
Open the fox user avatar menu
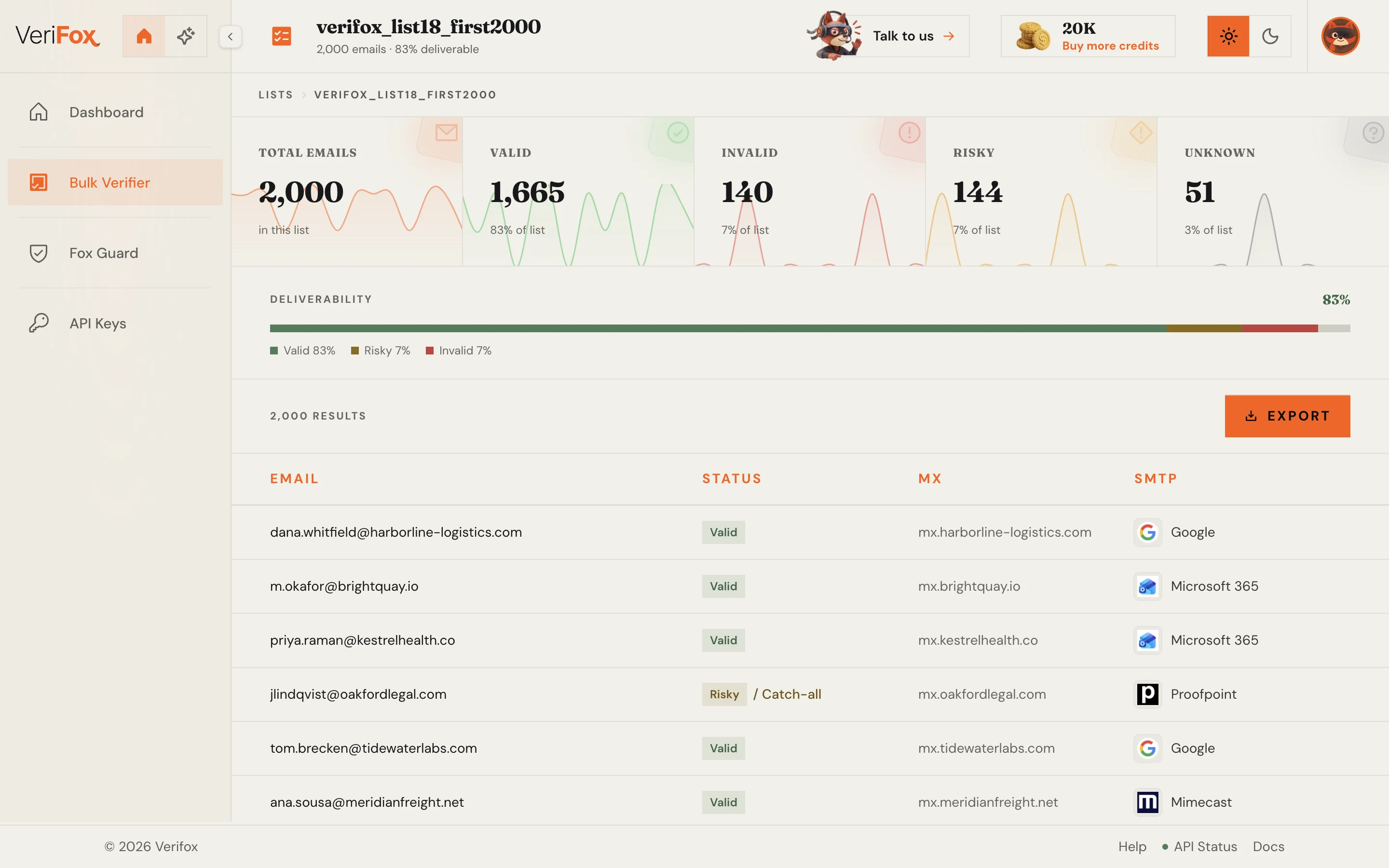tap(1340, 36)
